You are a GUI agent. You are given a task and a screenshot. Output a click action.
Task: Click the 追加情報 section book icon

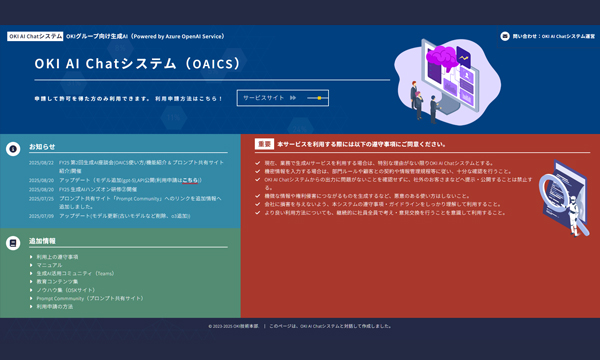pos(13,243)
